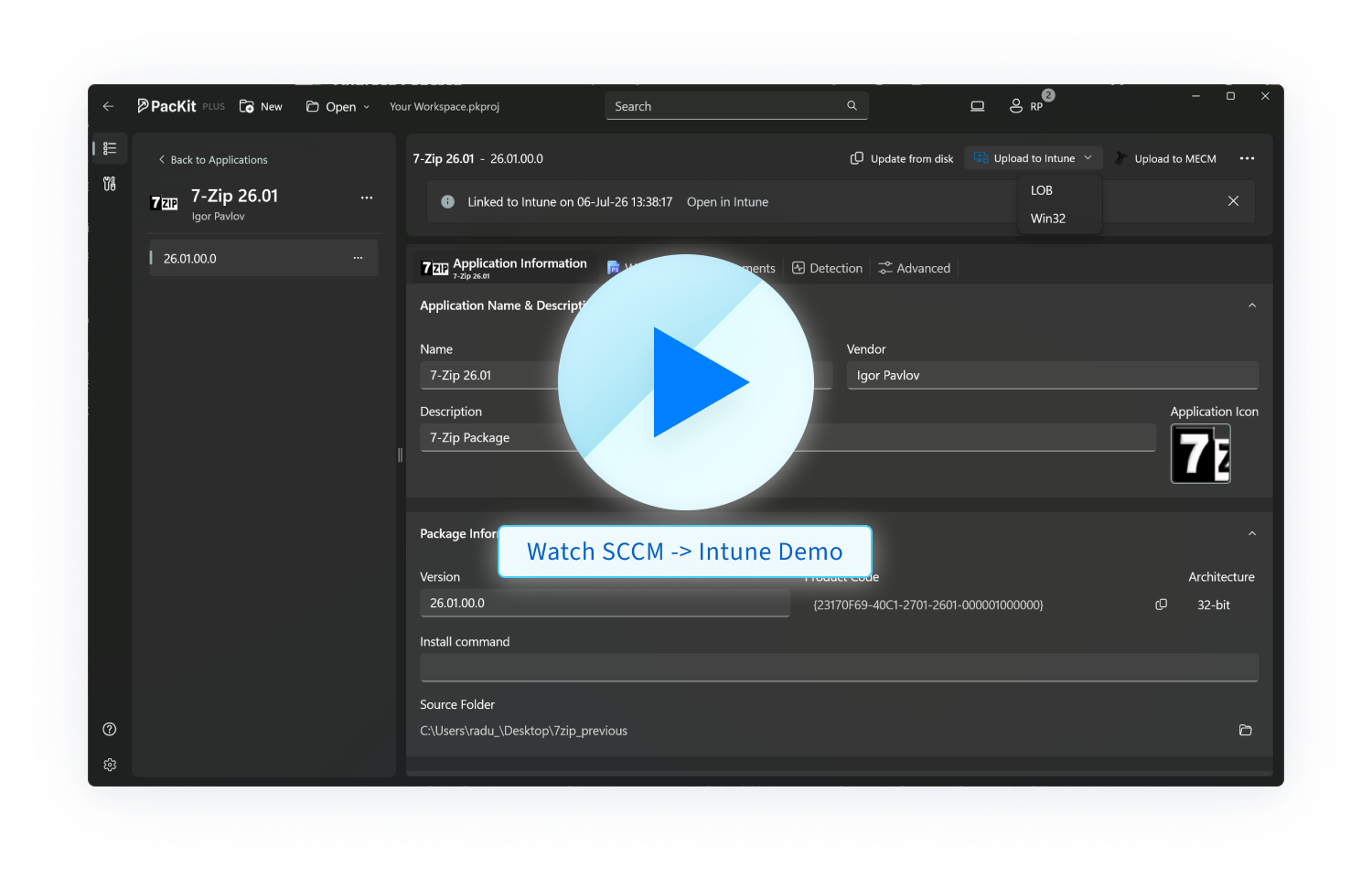Collapse Package Information section
1372x878 pixels.
[x=1252, y=534]
